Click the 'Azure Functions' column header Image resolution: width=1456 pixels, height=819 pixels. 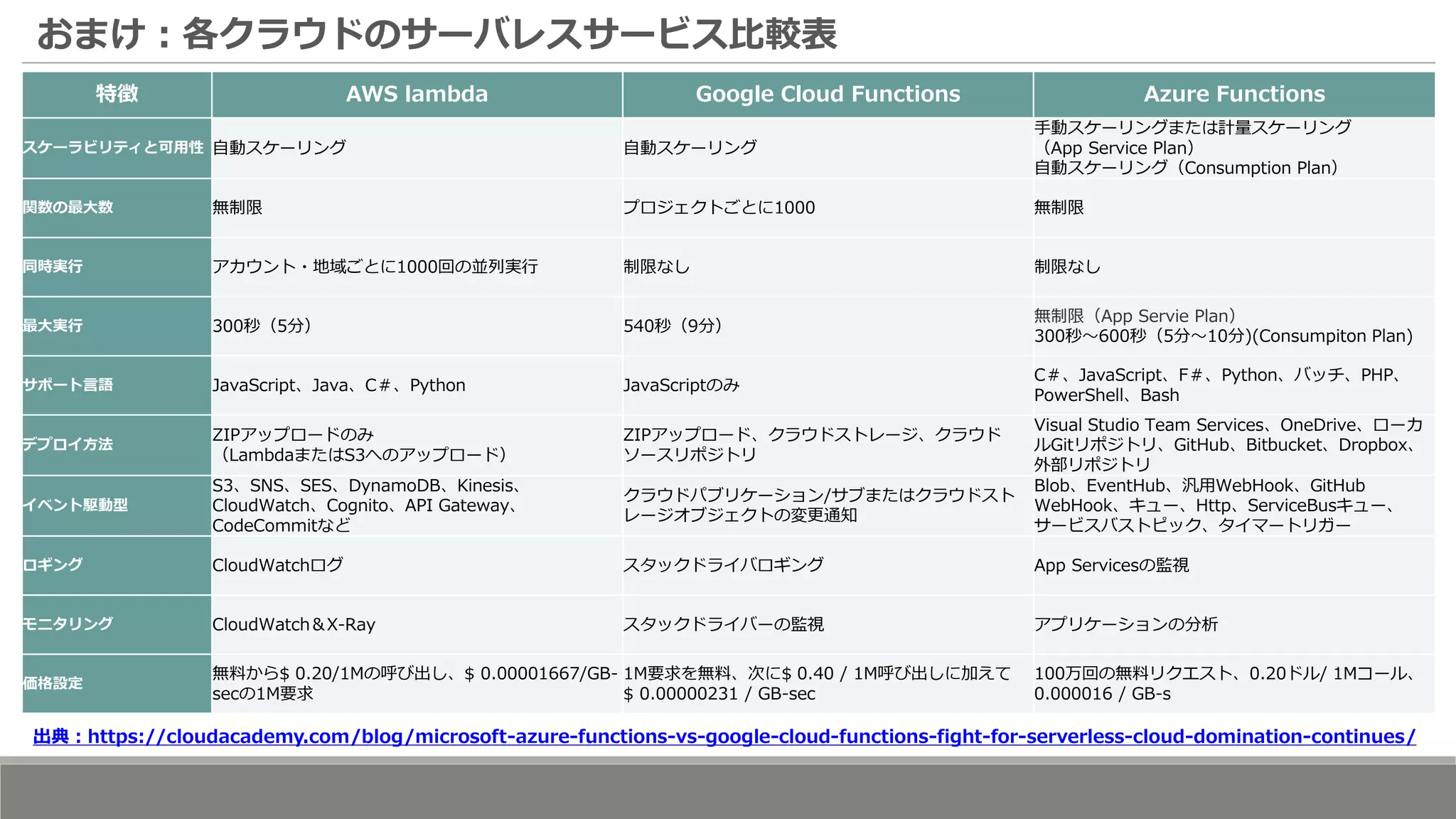click(x=1234, y=95)
